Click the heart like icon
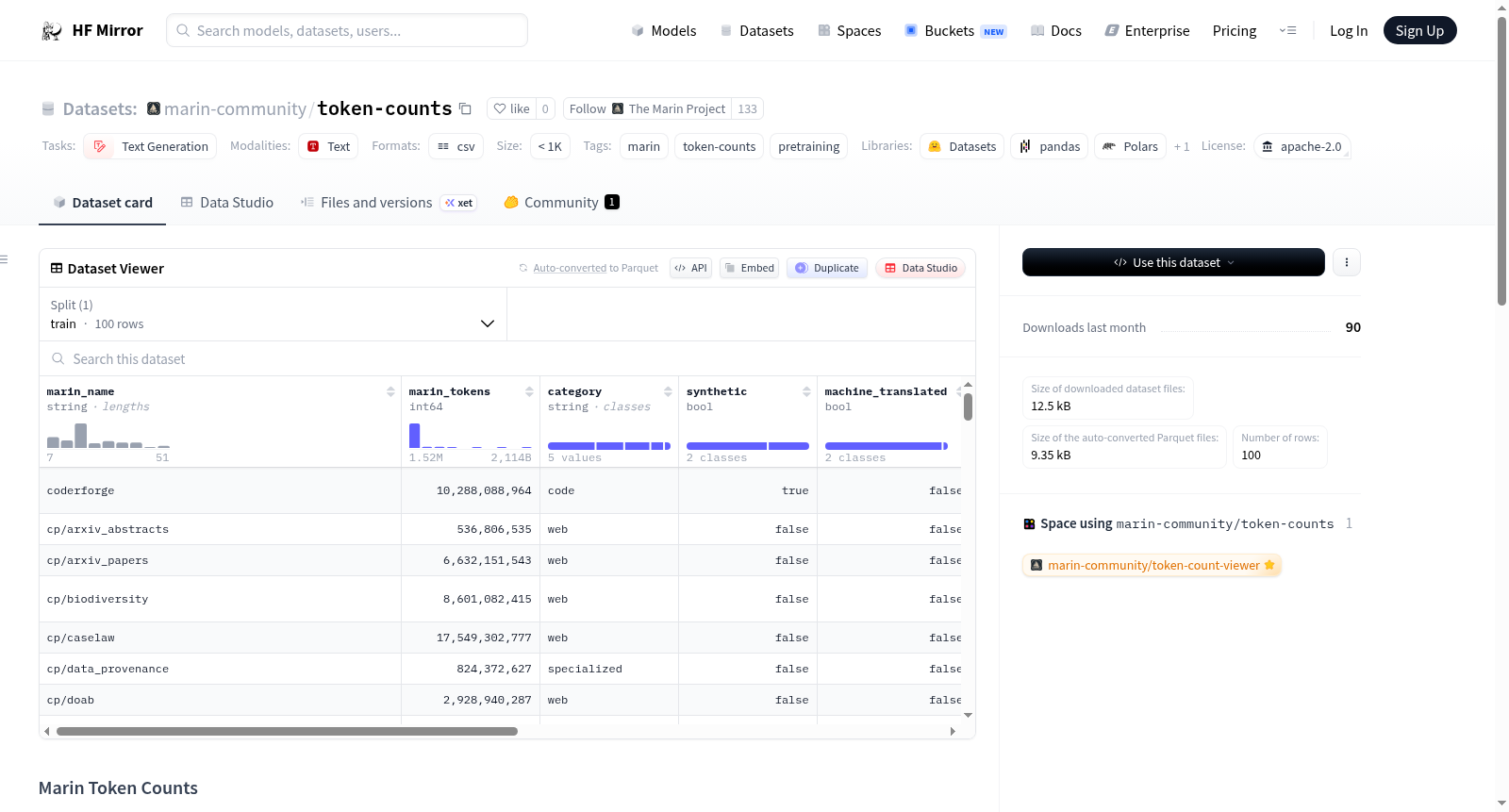This screenshot has height=812, width=1509. [500, 108]
